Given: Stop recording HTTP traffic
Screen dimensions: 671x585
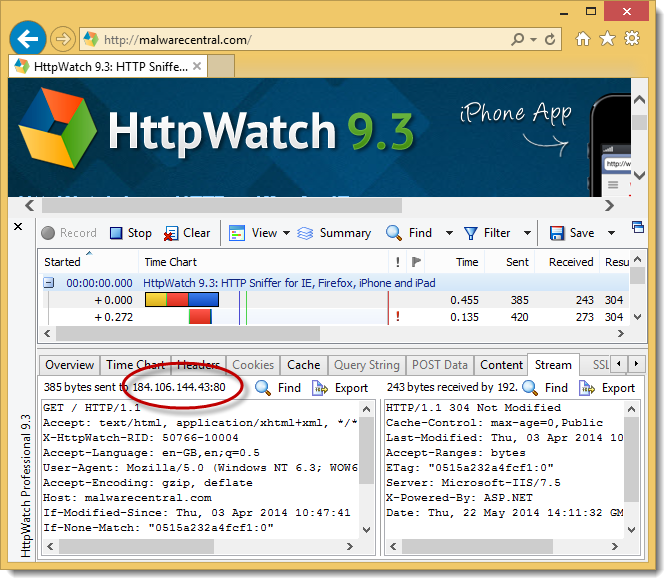Looking at the screenshot, I should pyautogui.click(x=131, y=233).
